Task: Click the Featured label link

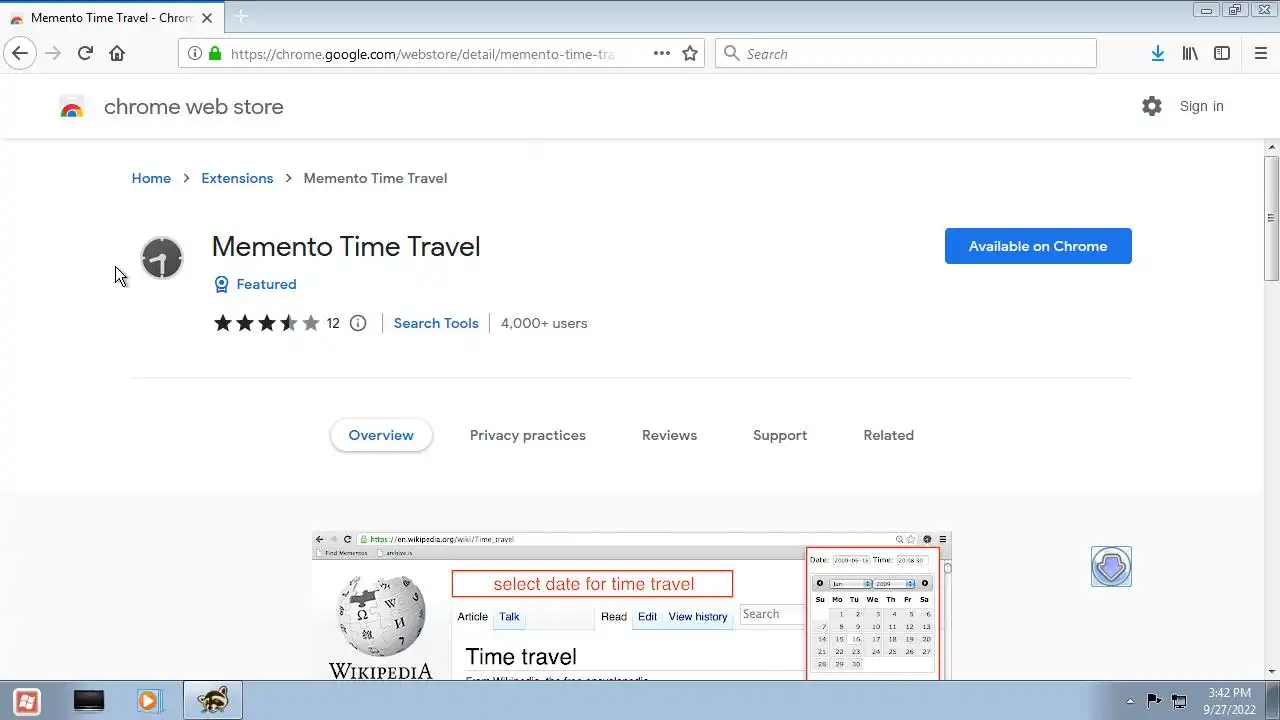Action: tap(266, 284)
